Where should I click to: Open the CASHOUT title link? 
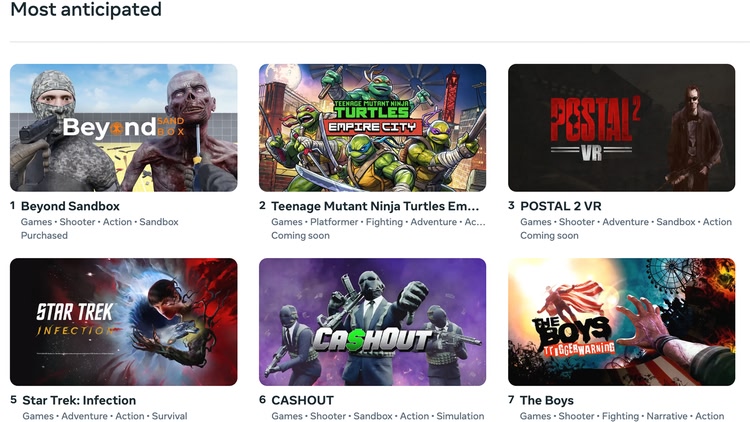pyautogui.click(x=302, y=400)
